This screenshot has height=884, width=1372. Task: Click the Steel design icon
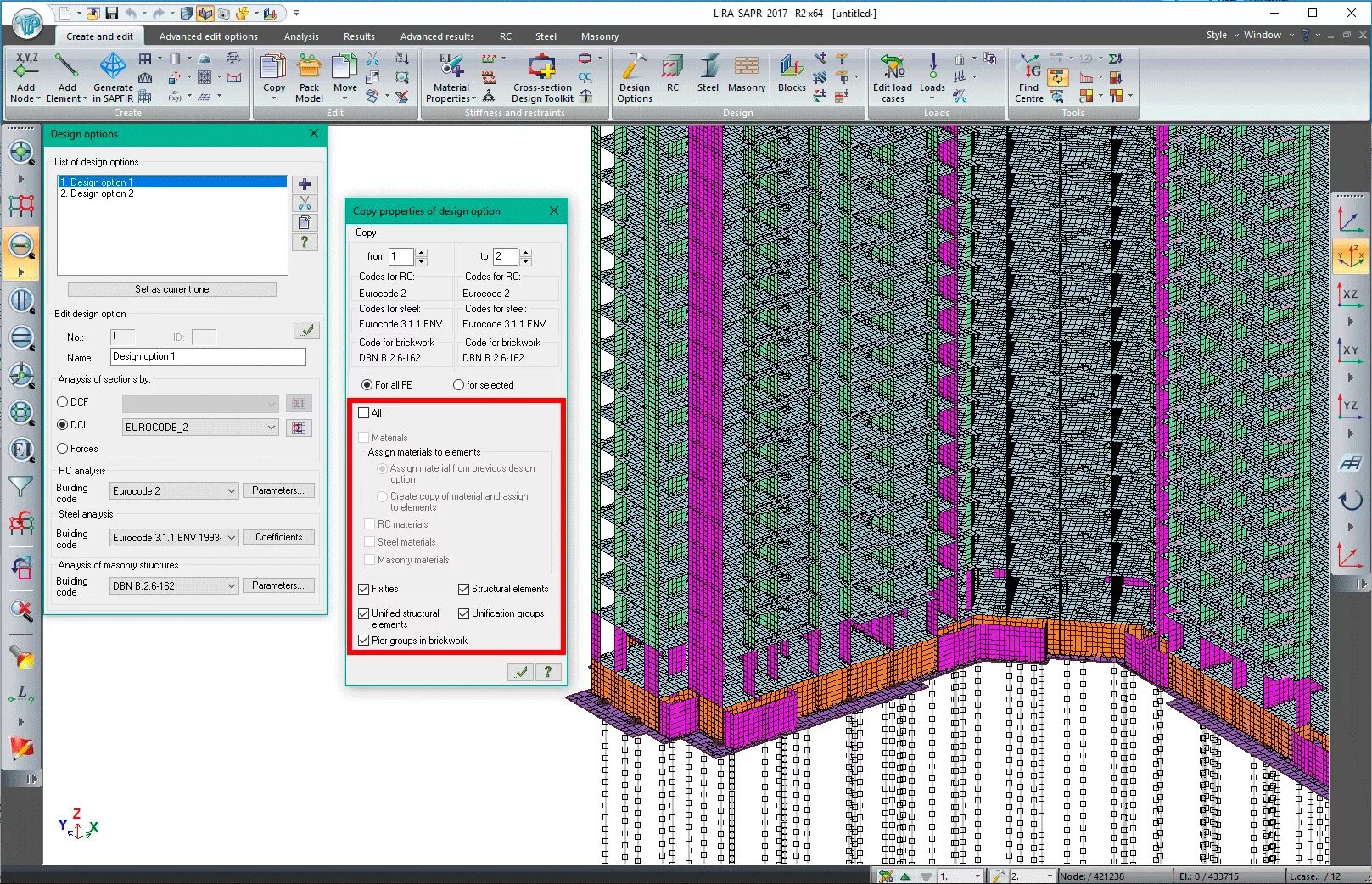coord(708,74)
